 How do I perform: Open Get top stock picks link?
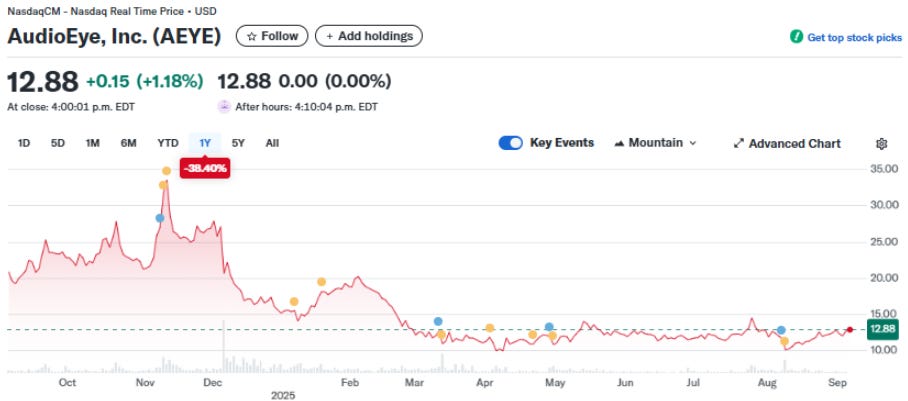click(x=854, y=37)
